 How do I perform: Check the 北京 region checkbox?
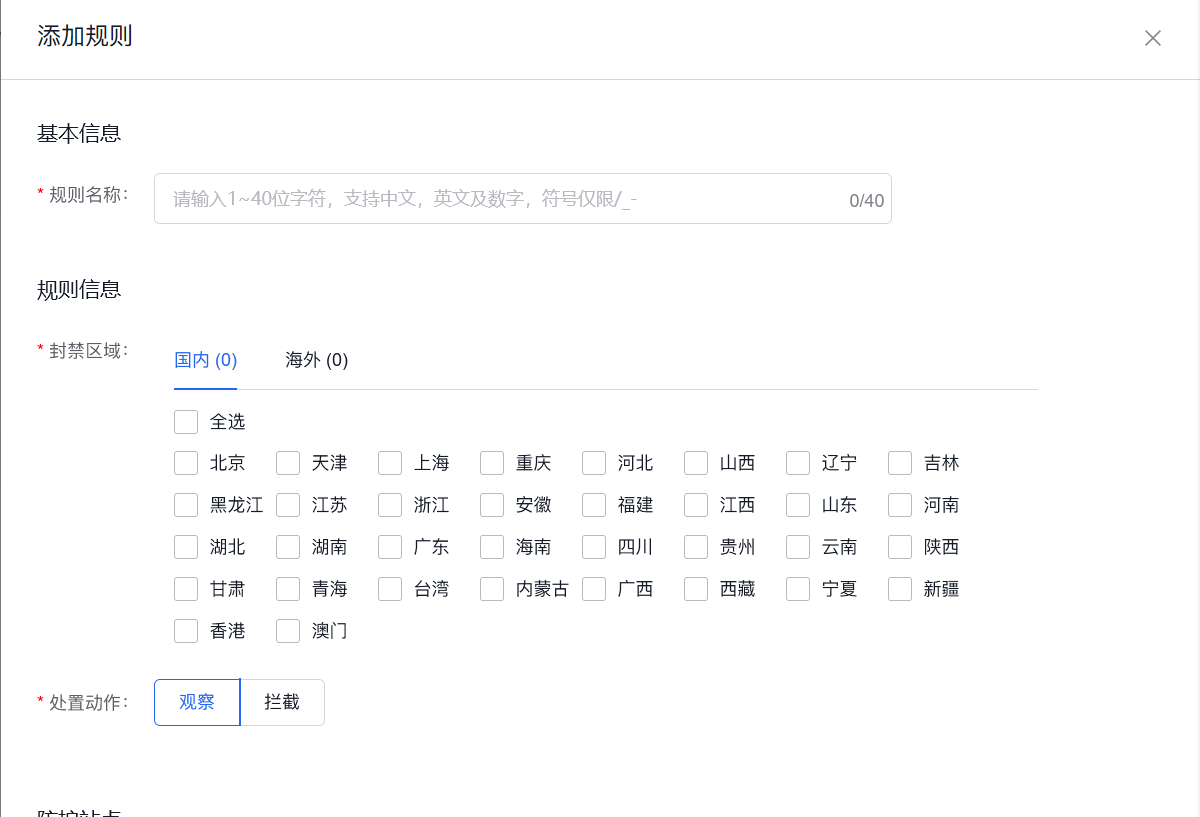[186, 462]
